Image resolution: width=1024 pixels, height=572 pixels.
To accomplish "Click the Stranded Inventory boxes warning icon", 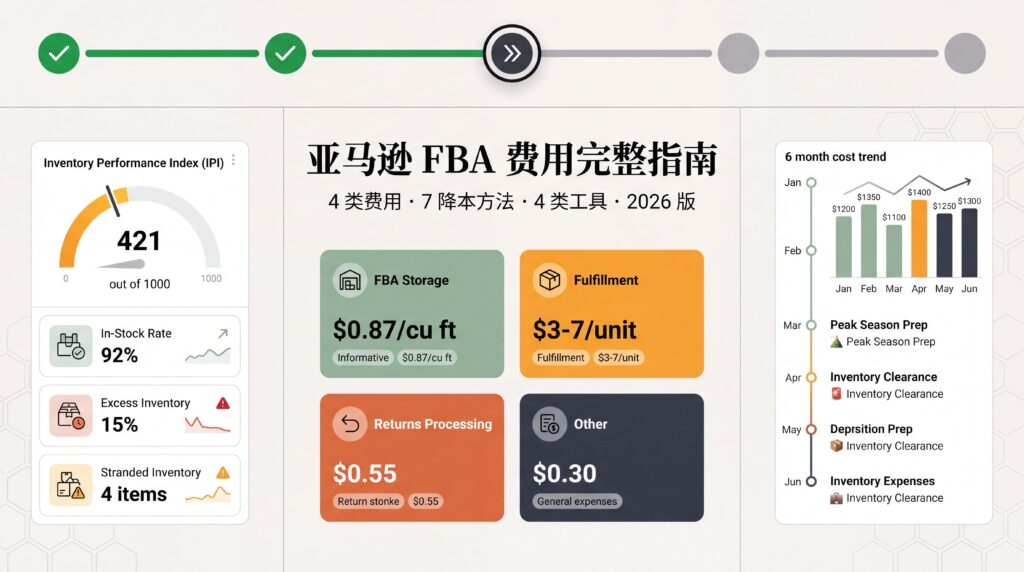I will click(x=71, y=485).
